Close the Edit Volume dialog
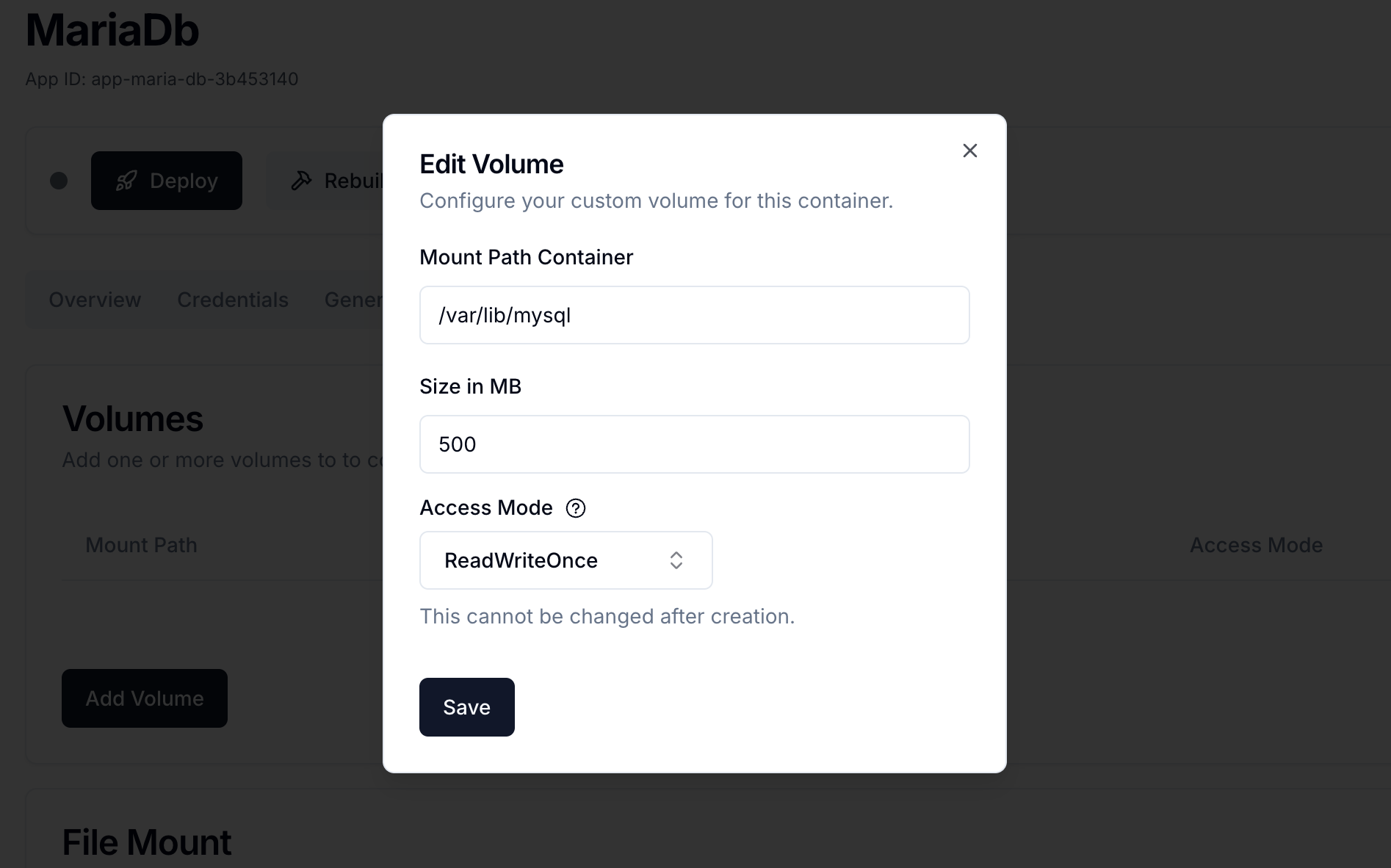The image size is (1391, 868). tap(969, 151)
